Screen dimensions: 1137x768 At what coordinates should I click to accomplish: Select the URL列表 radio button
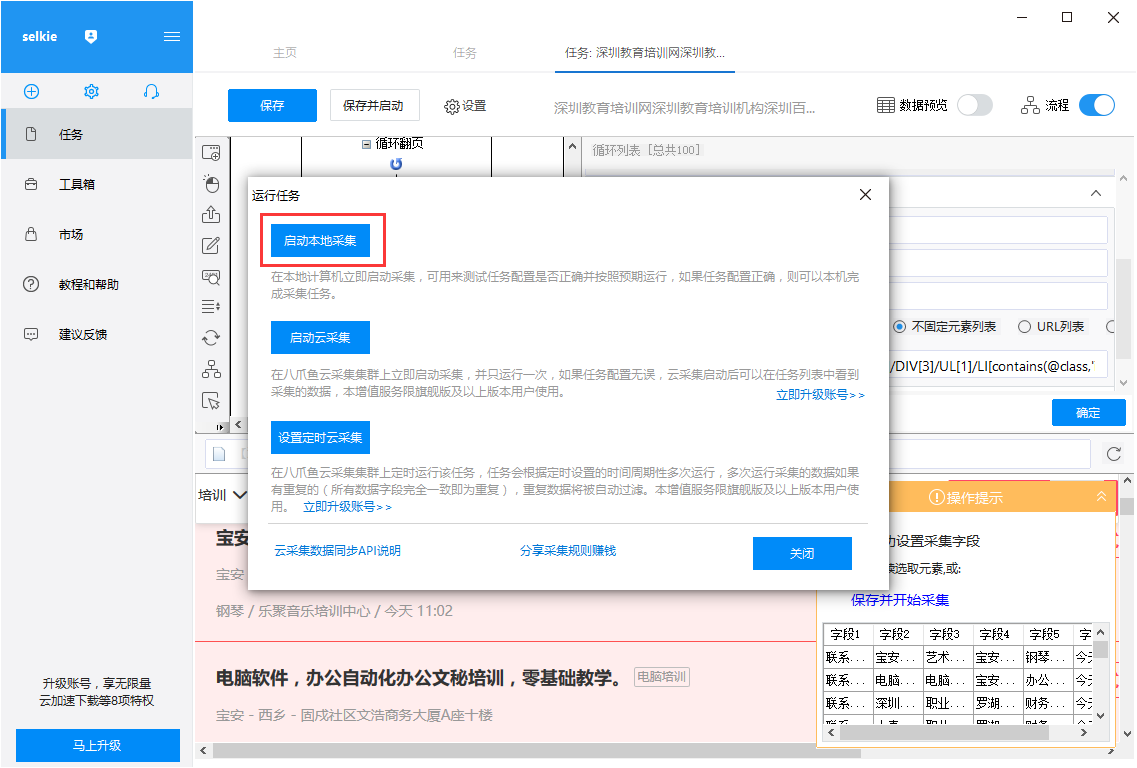pyautogui.click(x=1024, y=326)
